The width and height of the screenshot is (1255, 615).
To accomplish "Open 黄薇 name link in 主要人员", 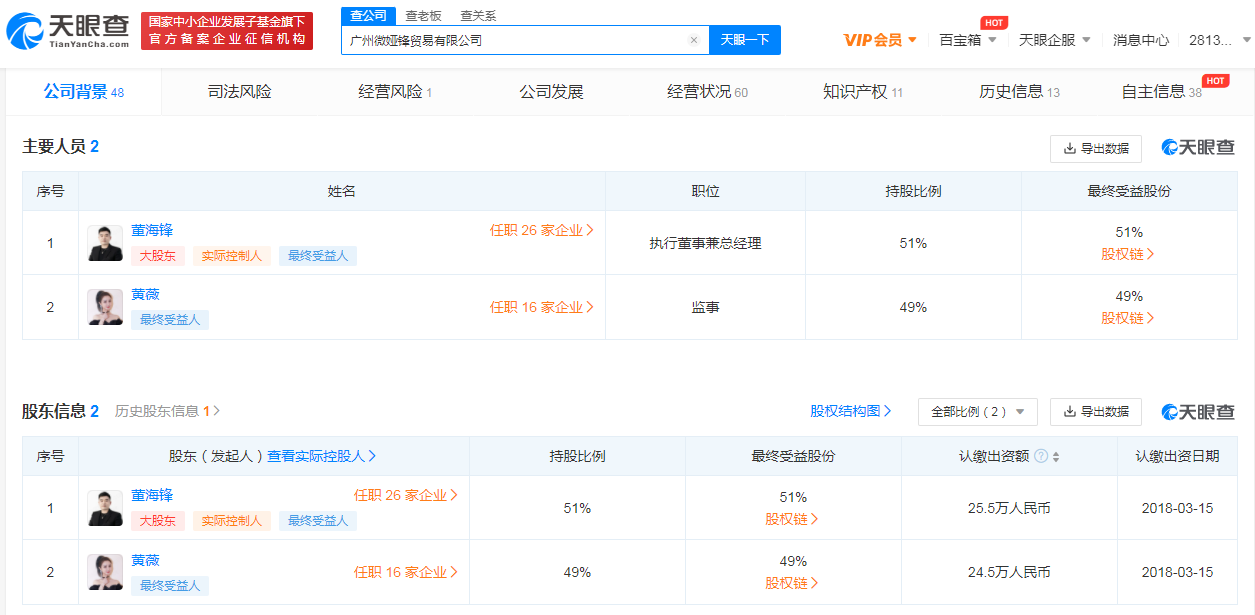I will pos(145,294).
